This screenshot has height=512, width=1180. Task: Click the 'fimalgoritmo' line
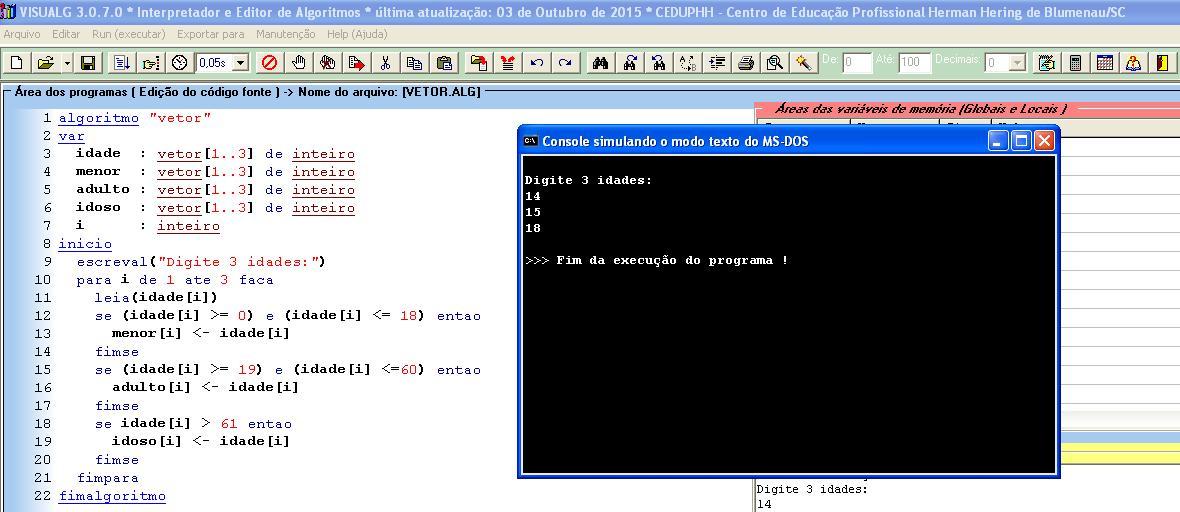[x=112, y=495]
